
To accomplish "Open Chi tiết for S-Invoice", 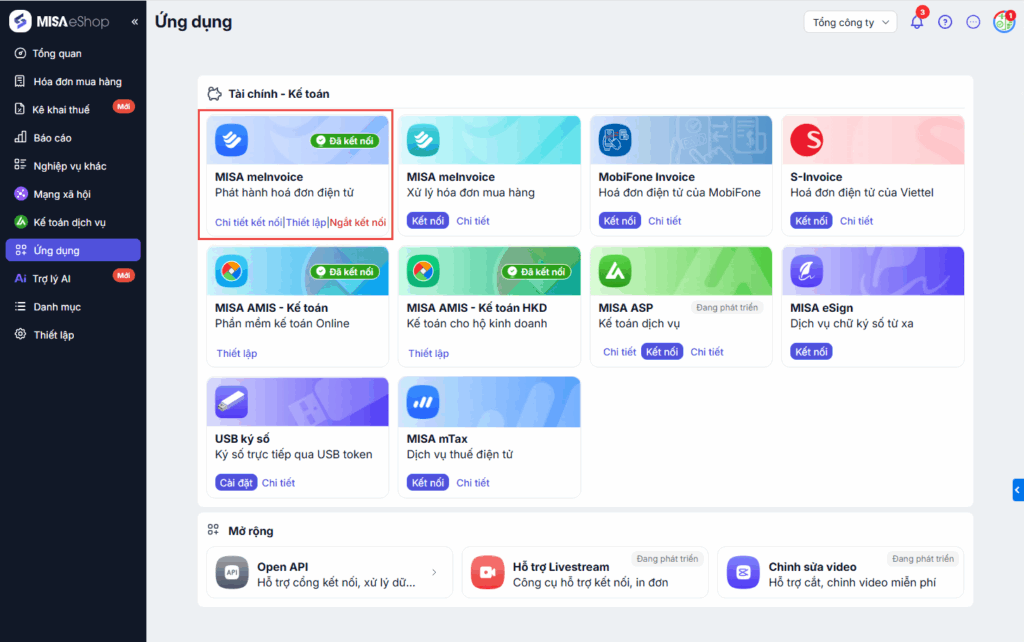I will pyautogui.click(x=856, y=221).
